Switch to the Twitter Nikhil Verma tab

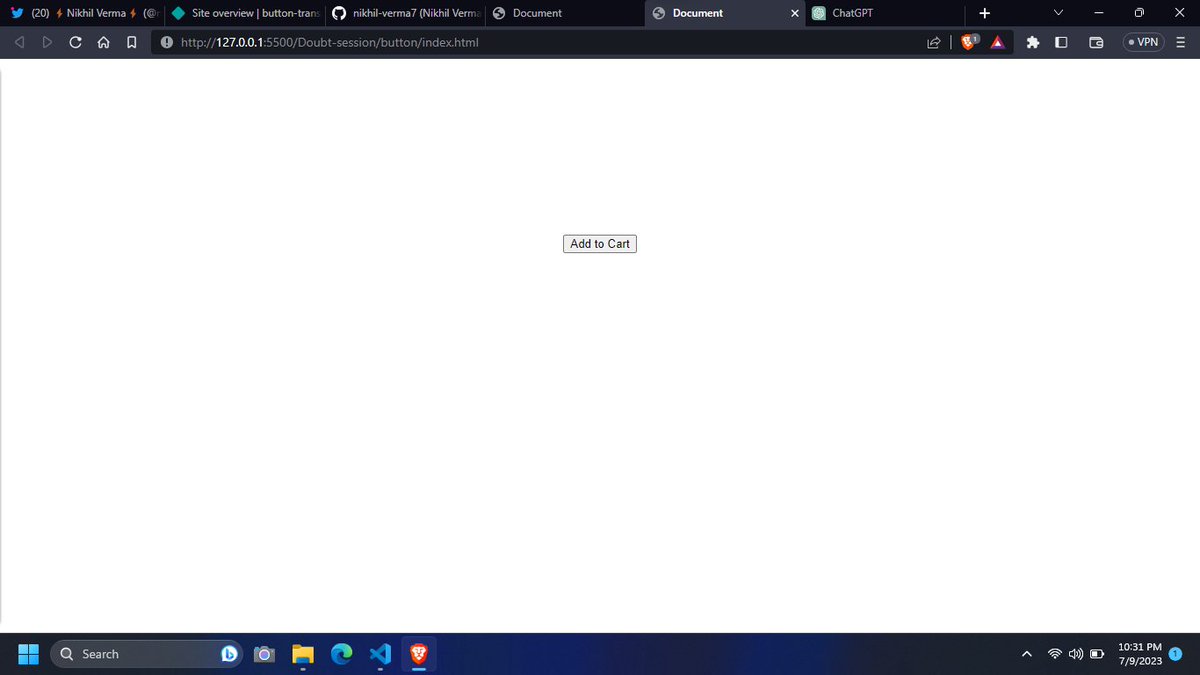tap(83, 13)
